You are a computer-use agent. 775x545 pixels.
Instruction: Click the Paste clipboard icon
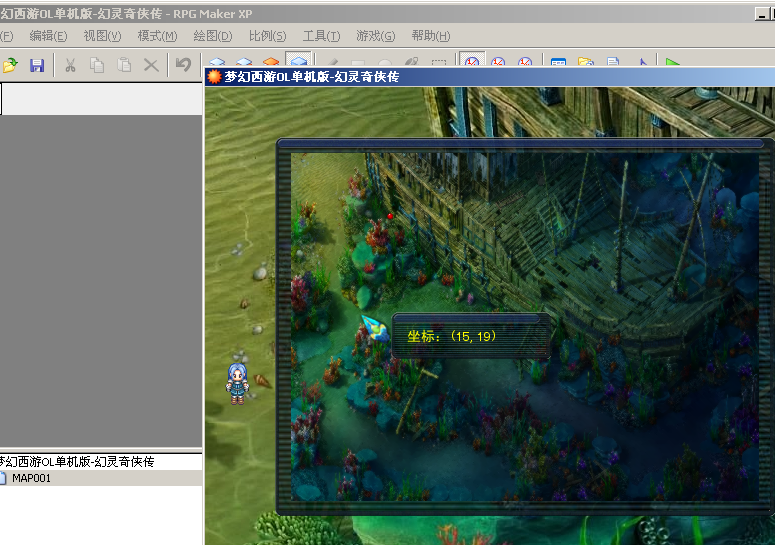tap(124, 65)
